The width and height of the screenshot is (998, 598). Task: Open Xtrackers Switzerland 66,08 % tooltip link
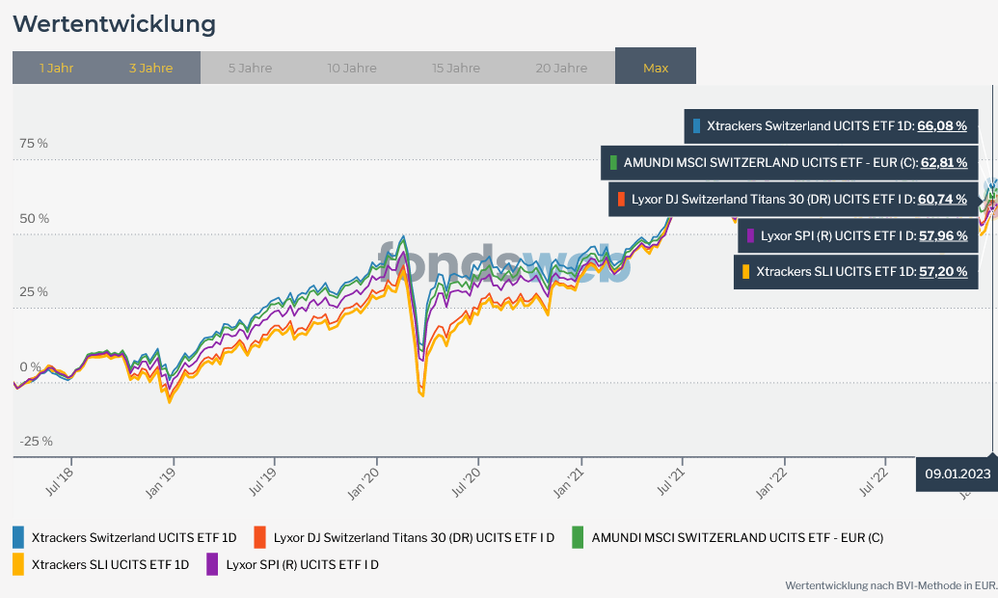(x=941, y=126)
